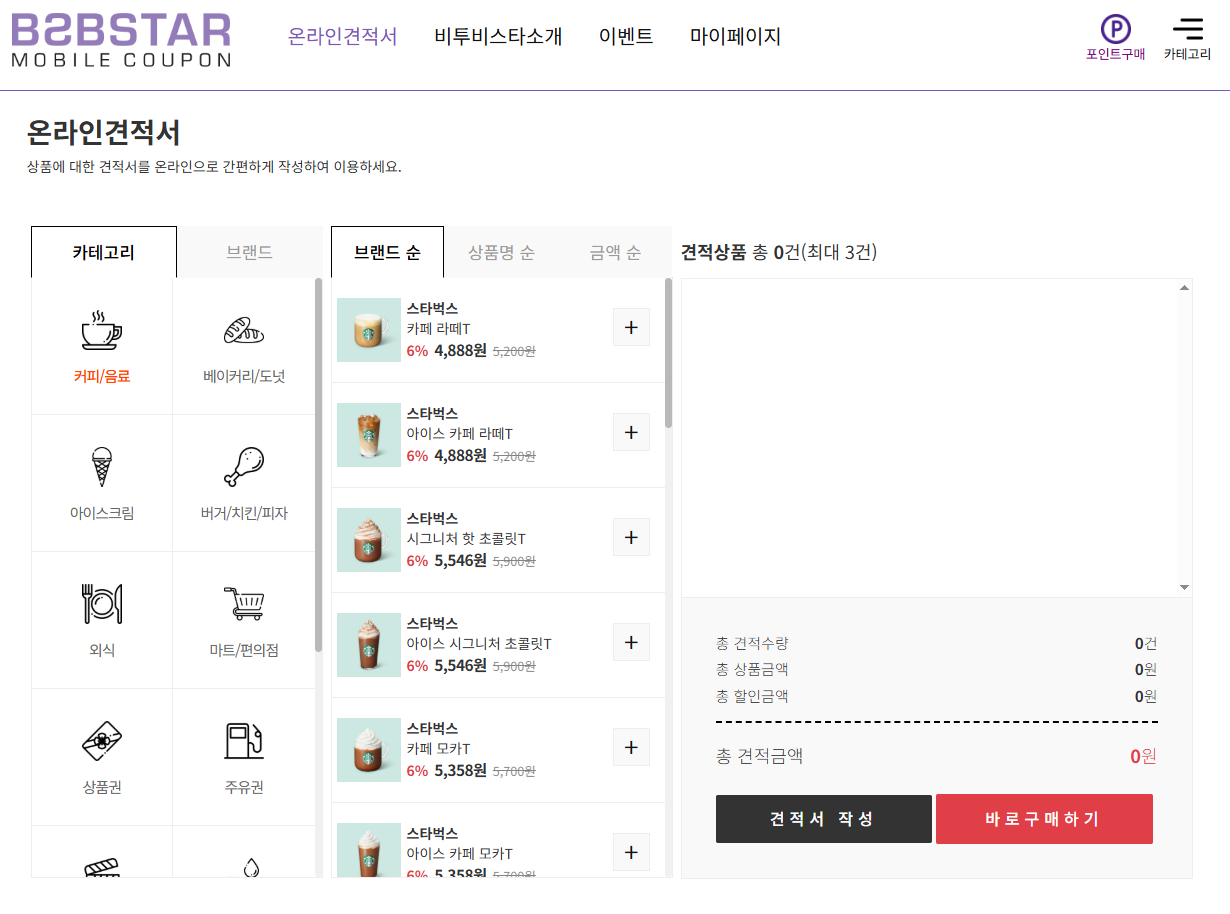The height and width of the screenshot is (914, 1230).
Task: Add 스타벅스 카페 라떼T with plus button
Action: (x=631, y=327)
